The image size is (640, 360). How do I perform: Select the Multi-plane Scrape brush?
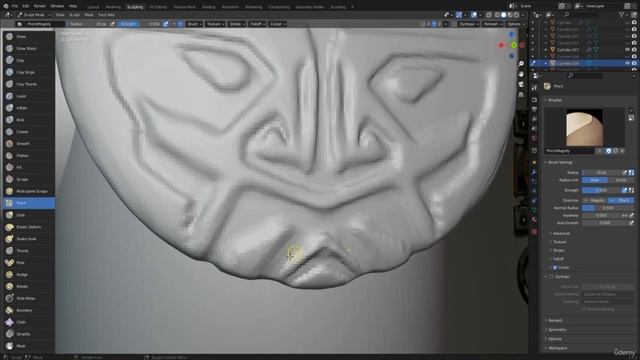[x=29, y=191]
